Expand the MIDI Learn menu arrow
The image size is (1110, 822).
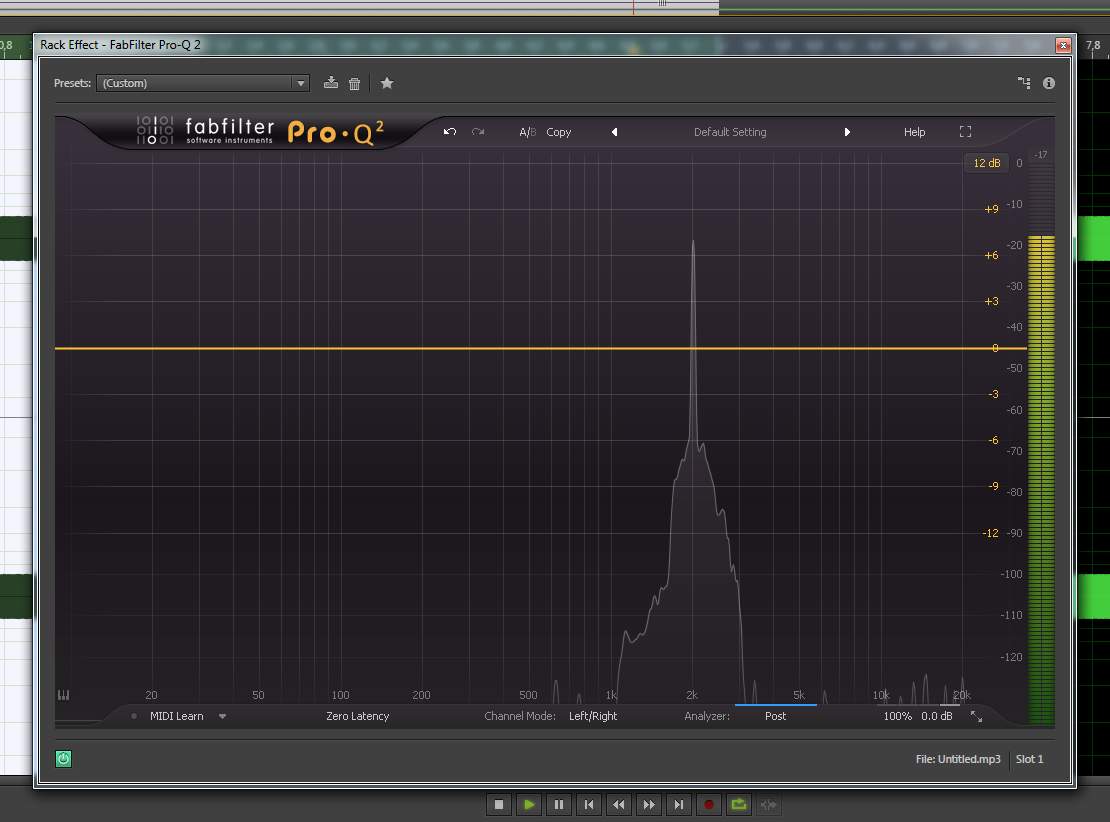coord(222,717)
